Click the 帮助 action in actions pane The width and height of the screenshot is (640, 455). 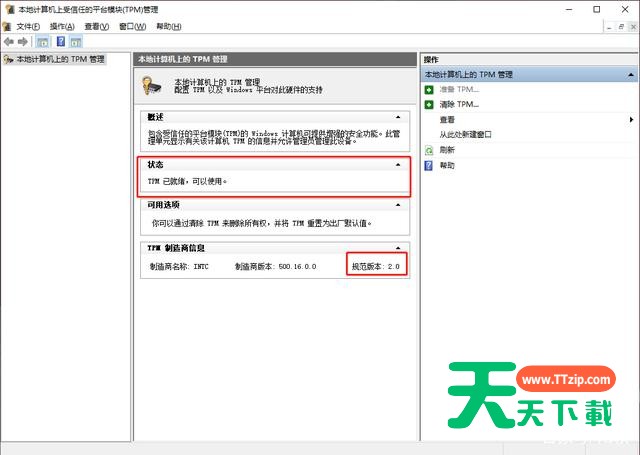447,165
